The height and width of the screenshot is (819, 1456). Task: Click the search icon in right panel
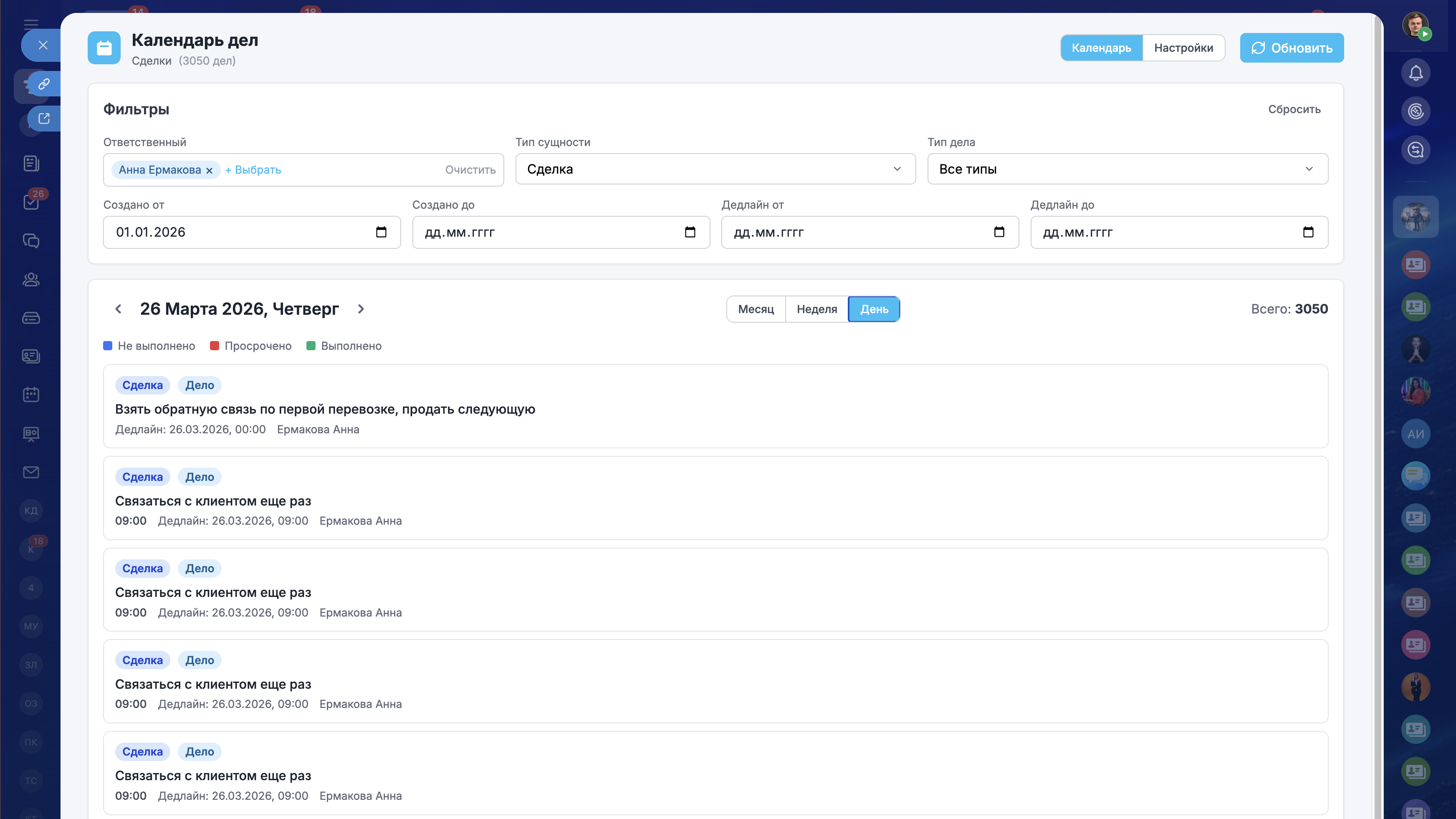tap(1416, 150)
